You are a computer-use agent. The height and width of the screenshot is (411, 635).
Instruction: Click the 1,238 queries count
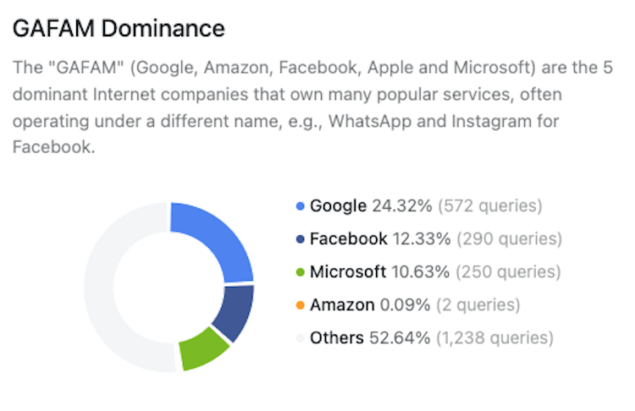495,338
